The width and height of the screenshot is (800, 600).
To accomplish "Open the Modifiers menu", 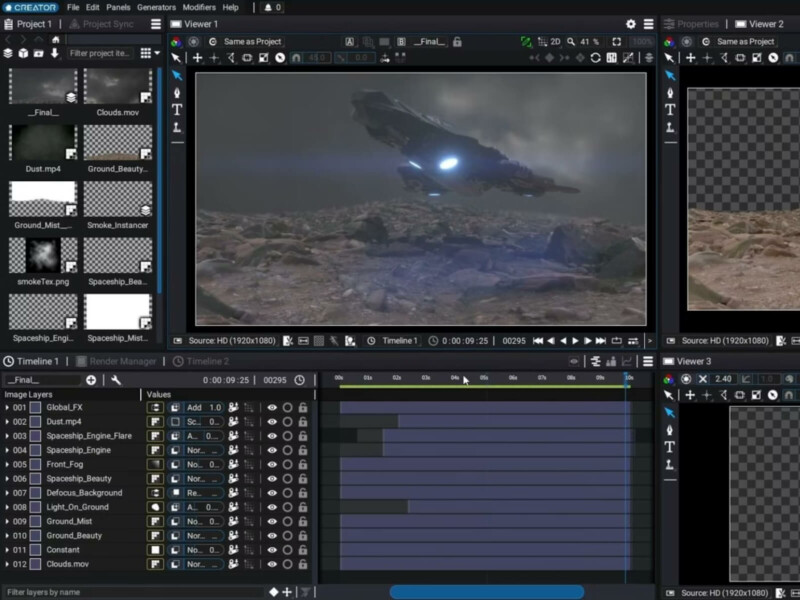I will [199, 7].
